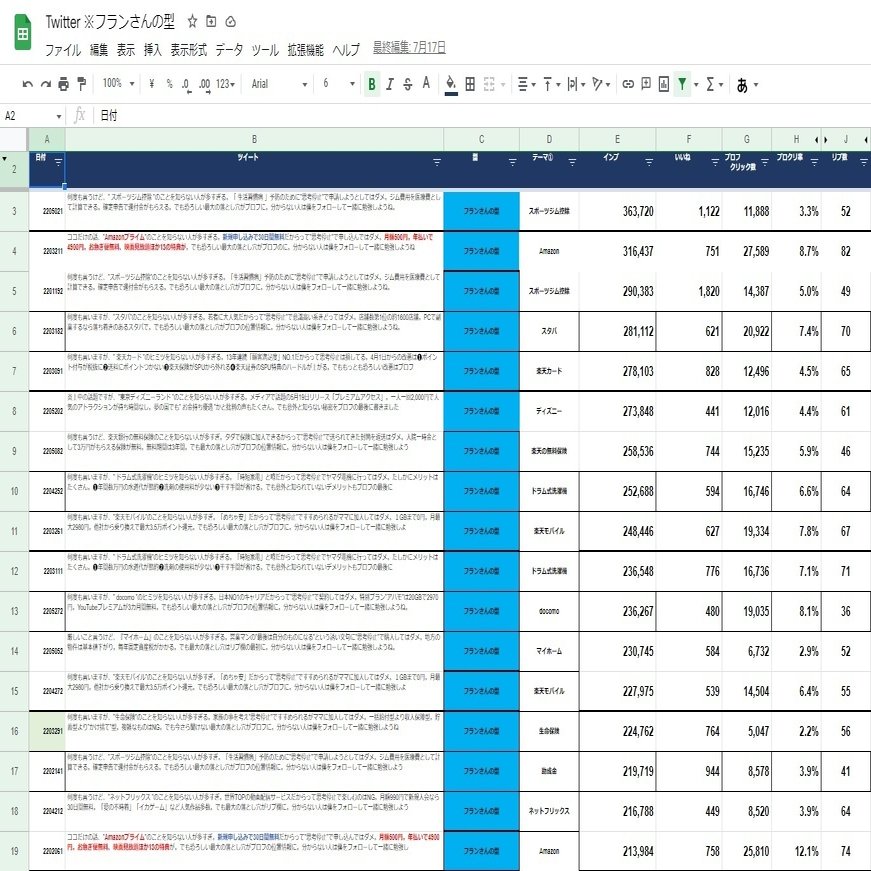Open filter views dropdown arrow
The image size is (871, 871).
tap(696, 85)
